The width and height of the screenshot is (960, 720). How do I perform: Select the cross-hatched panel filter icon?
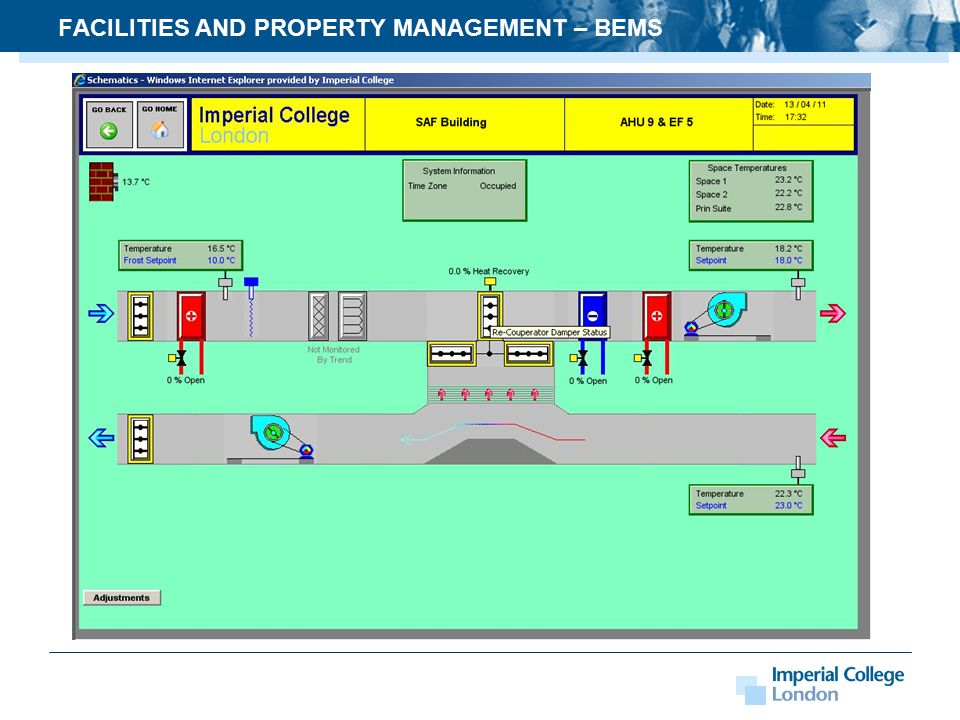[318, 316]
